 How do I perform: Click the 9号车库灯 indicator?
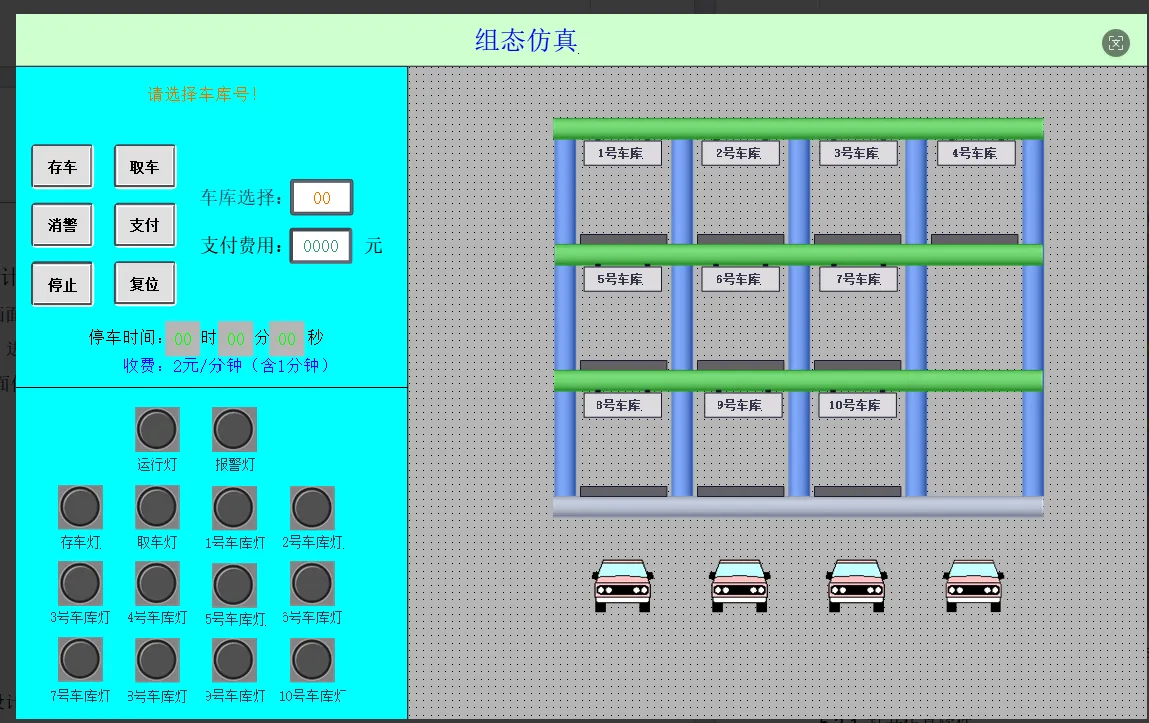tap(234, 661)
